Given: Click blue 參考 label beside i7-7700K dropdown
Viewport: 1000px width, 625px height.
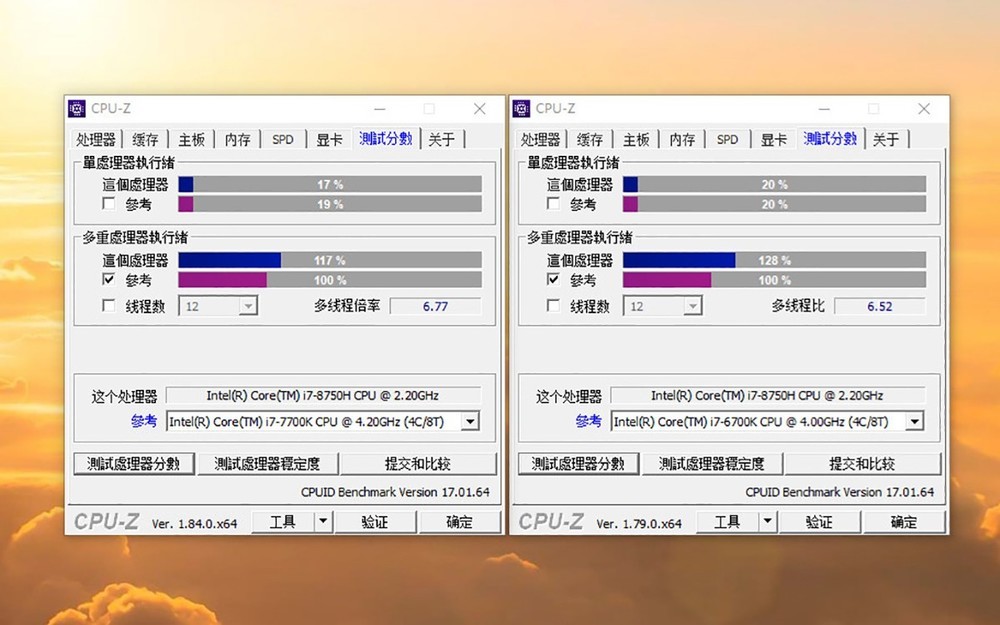Looking at the screenshot, I should coord(143,421).
